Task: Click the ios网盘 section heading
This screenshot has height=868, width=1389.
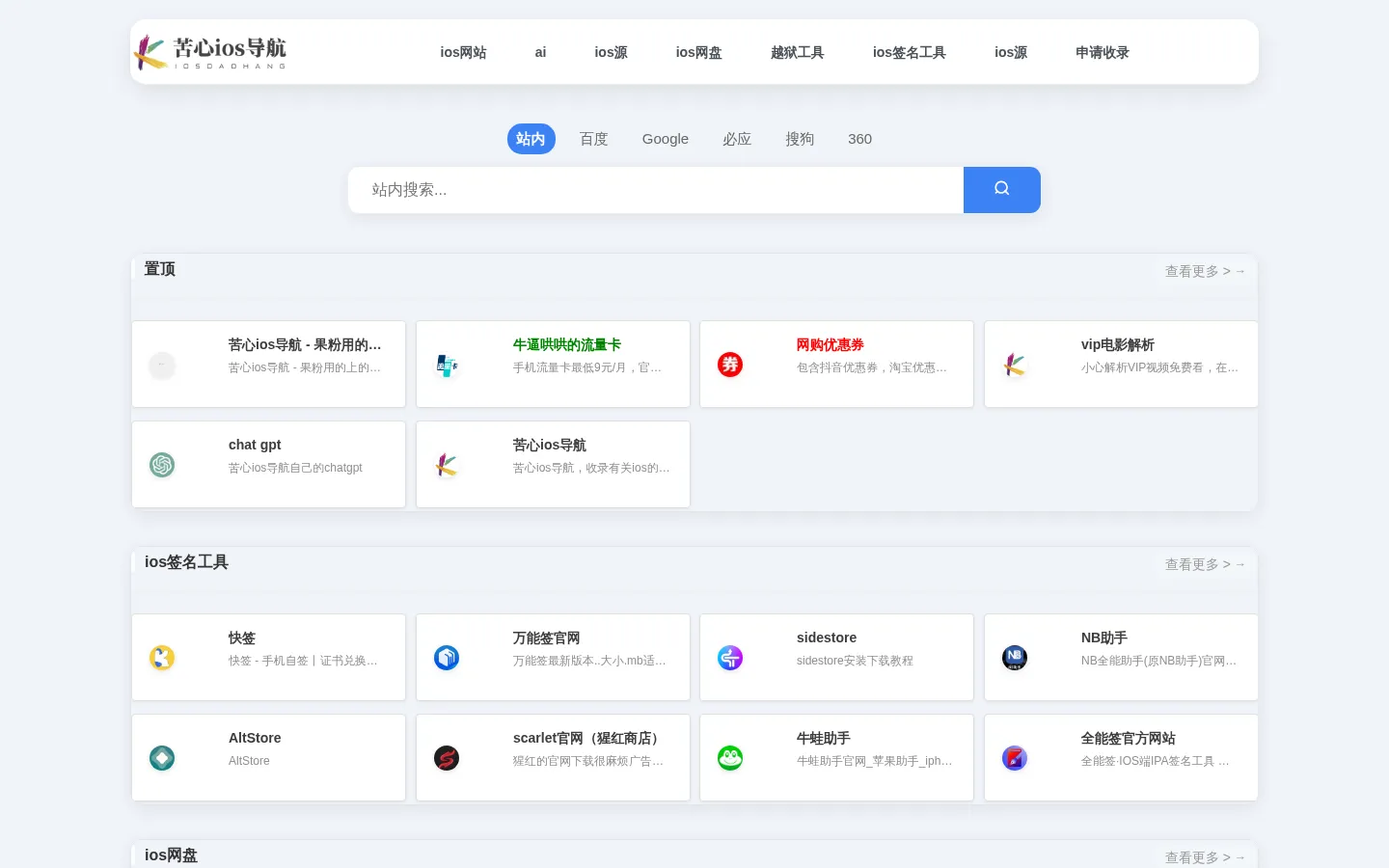Action: (x=171, y=855)
